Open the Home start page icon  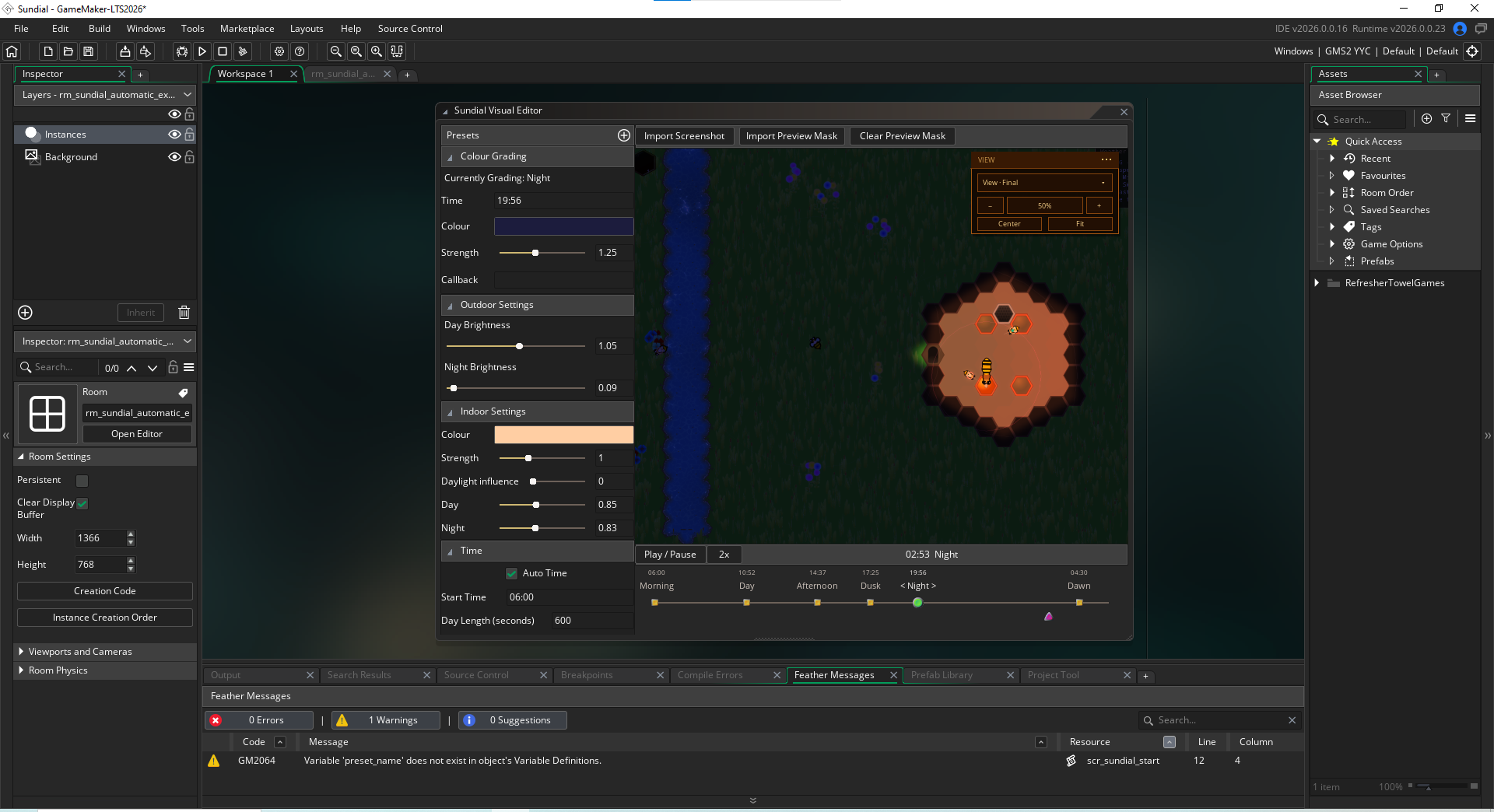(12, 51)
